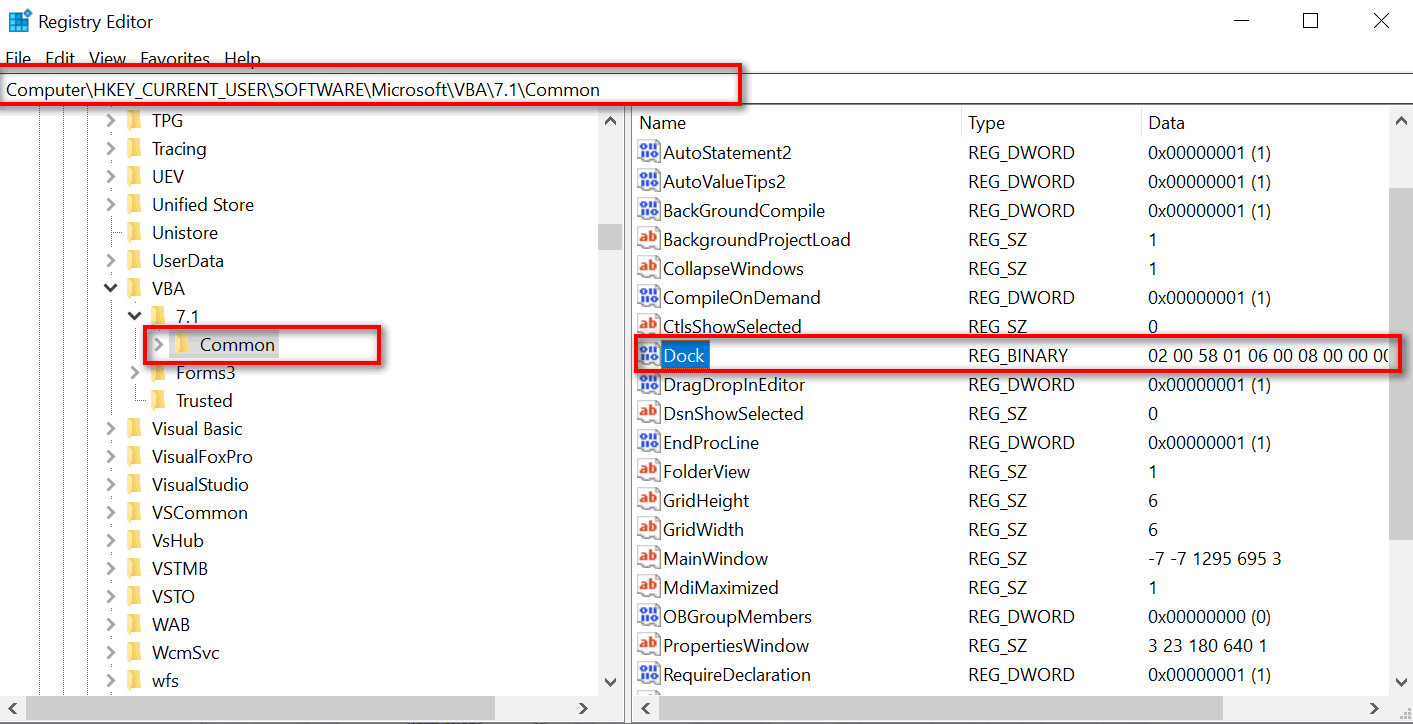Image resolution: width=1413 pixels, height=724 pixels.
Task: Open the Edit menu
Action: 60,59
